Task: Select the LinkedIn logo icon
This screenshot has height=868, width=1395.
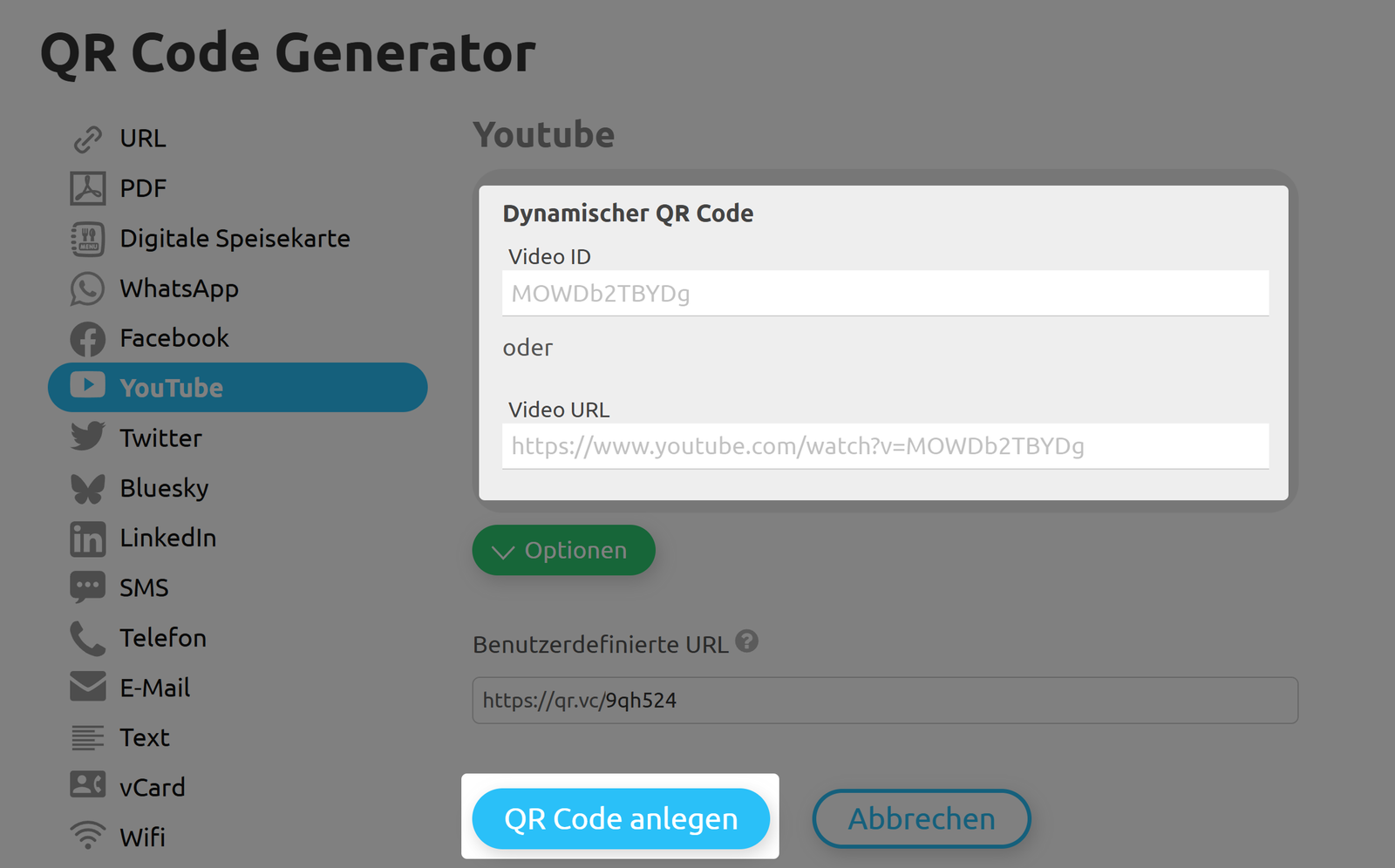Action: [87, 539]
